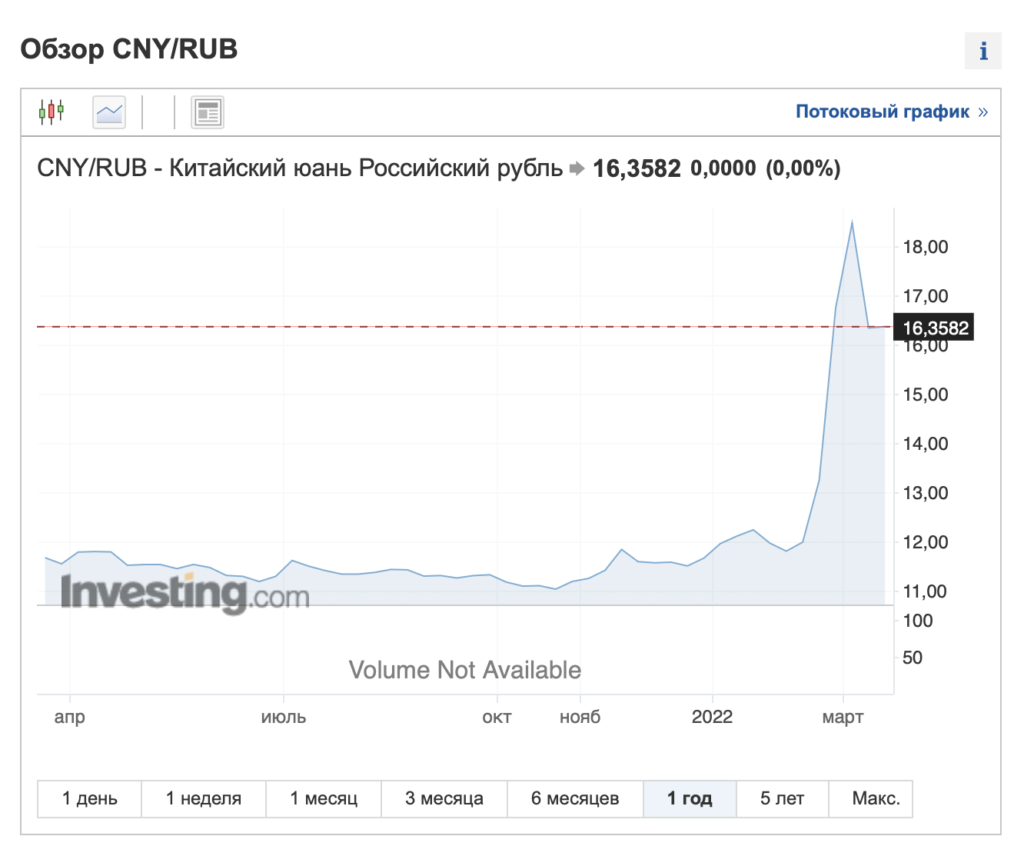Click the март date axis label
The width and height of the screenshot is (1024, 866).
(x=842, y=717)
